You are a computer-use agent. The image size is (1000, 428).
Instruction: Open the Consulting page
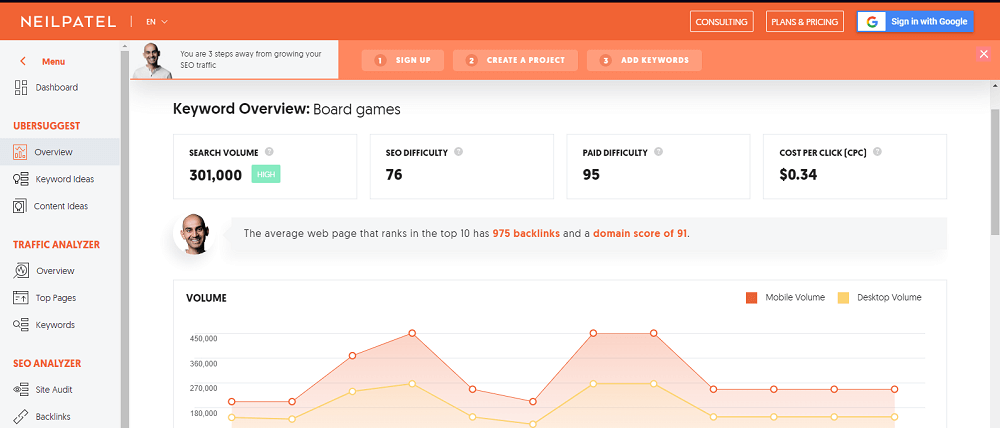[x=721, y=22]
